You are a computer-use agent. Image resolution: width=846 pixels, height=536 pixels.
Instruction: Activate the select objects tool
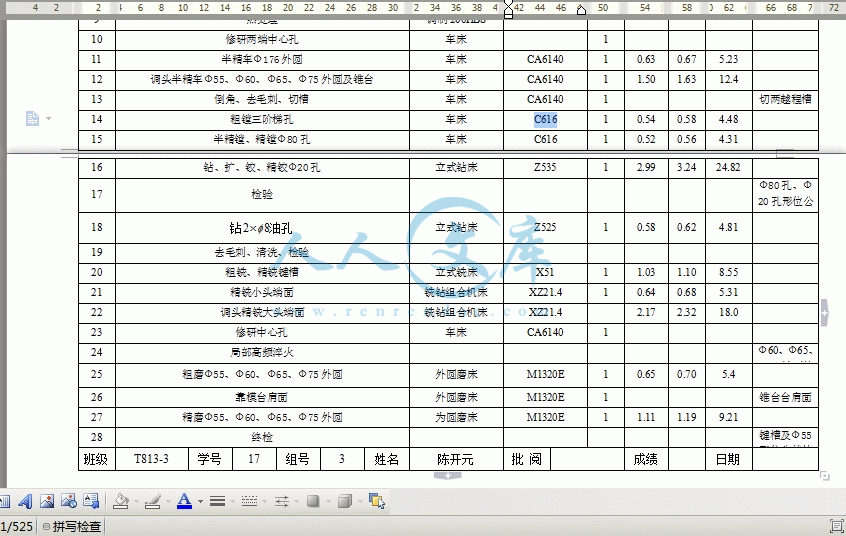click(377, 501)
